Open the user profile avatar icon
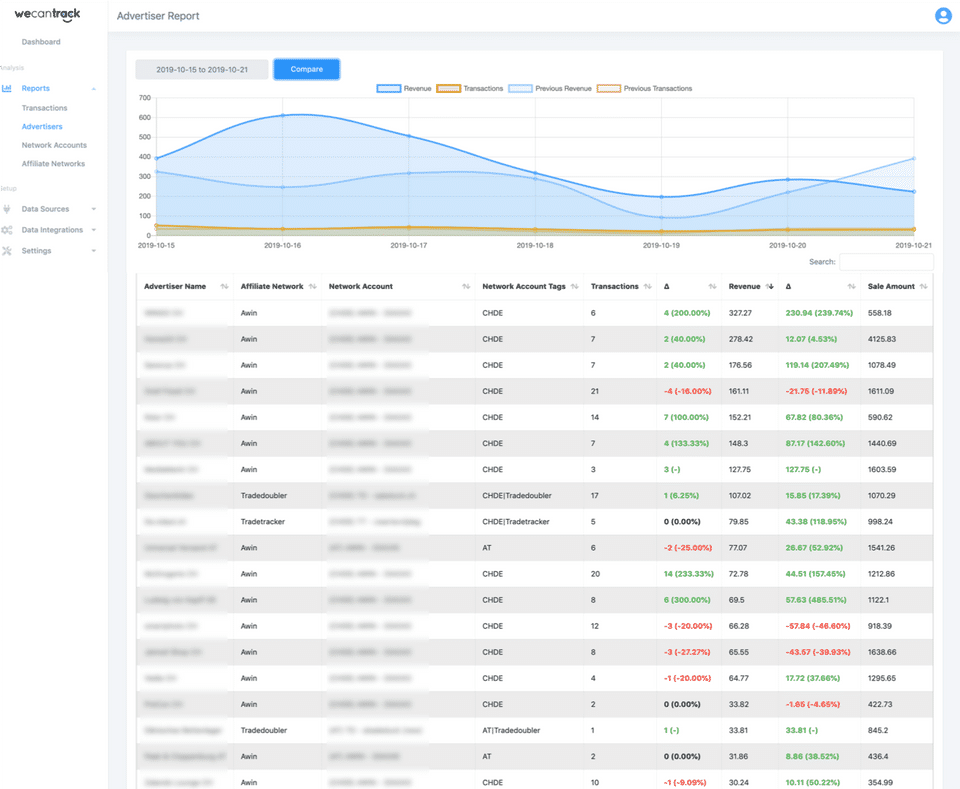960x789 pixels. [943, 16]
